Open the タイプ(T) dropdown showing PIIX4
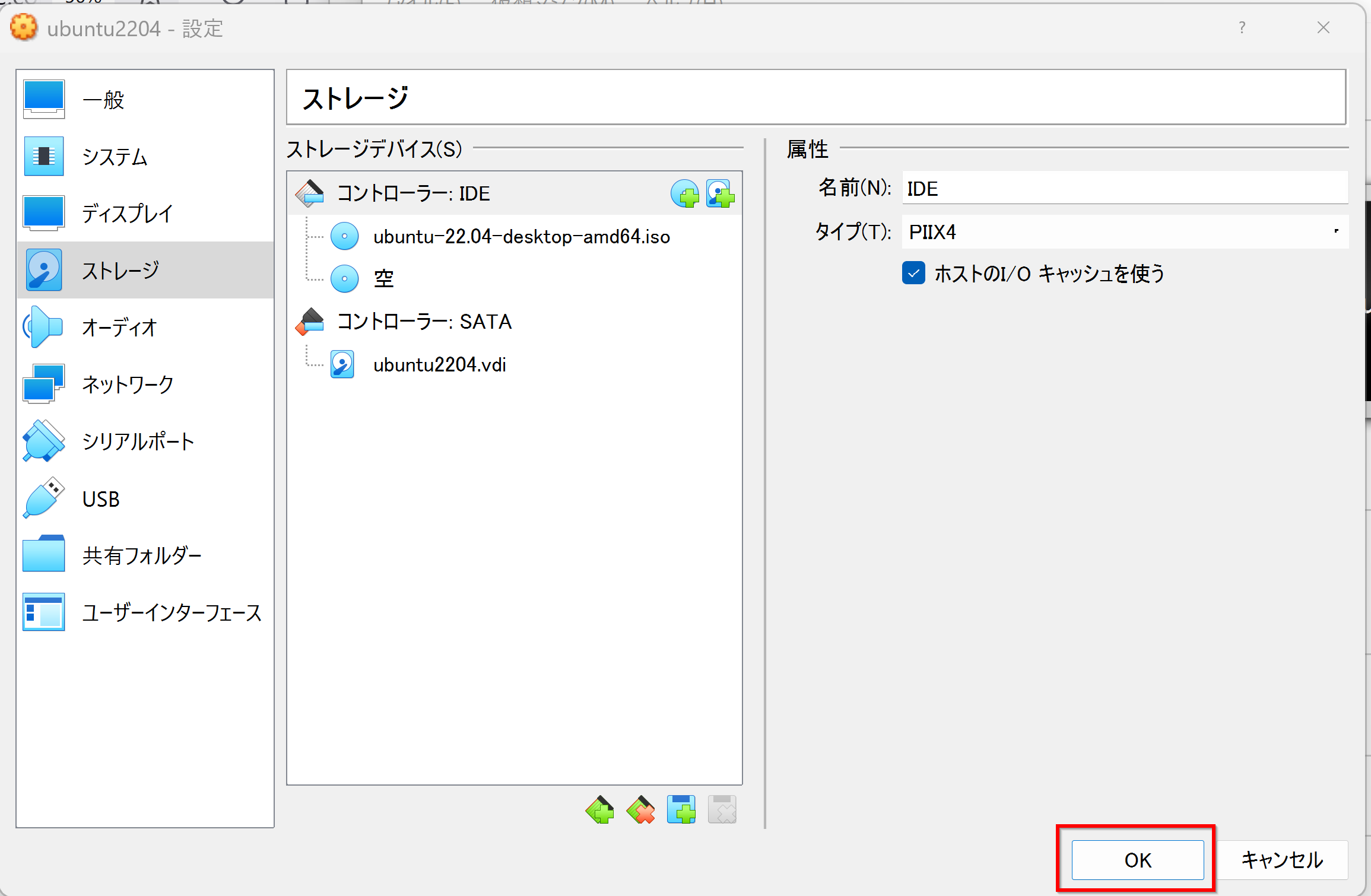Image resolution: width=1371 pixels, height=896 pixels. 1125,231
